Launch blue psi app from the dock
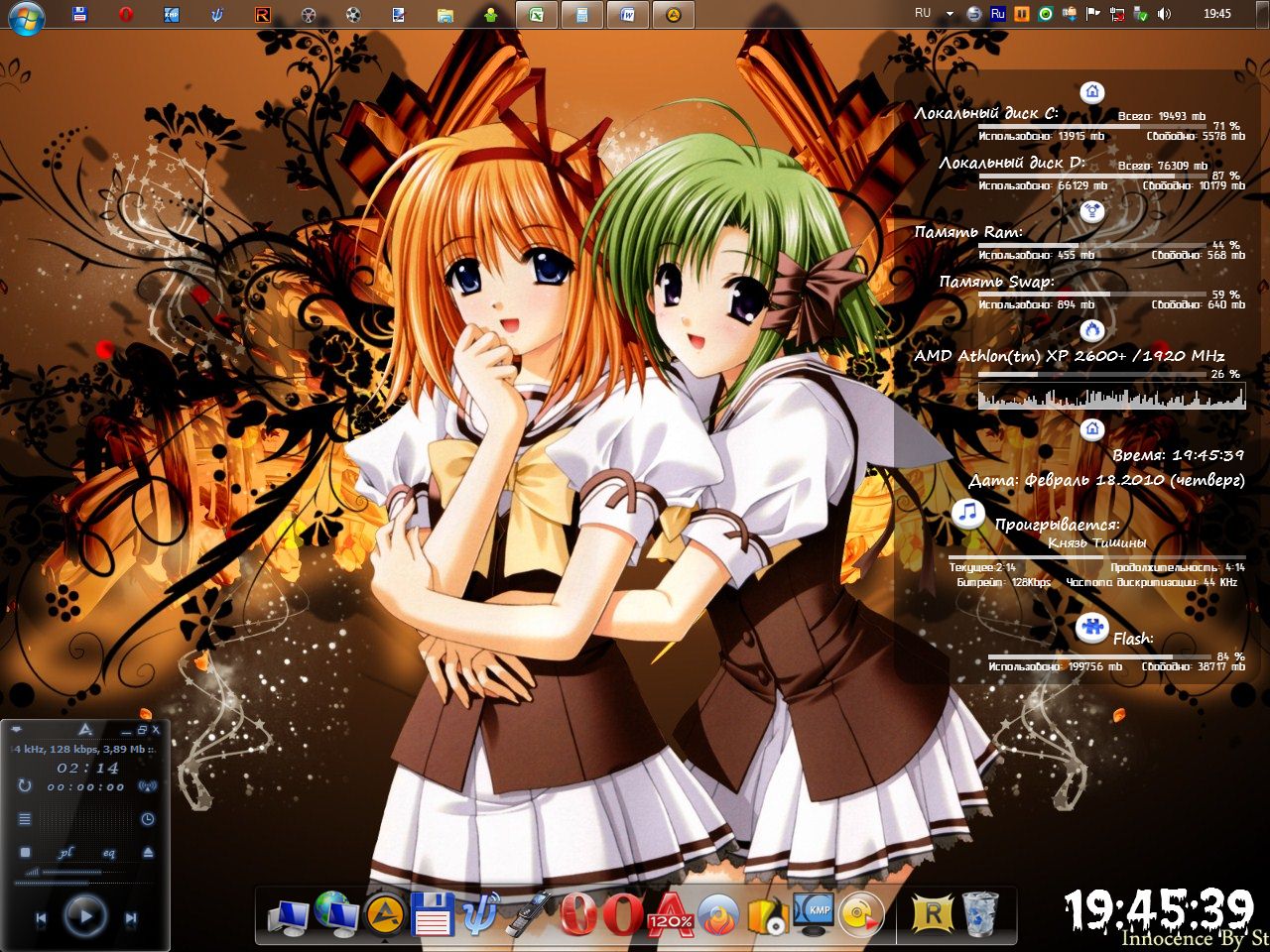The height and width of the screenshot is (952, 1270). (480, 915)
